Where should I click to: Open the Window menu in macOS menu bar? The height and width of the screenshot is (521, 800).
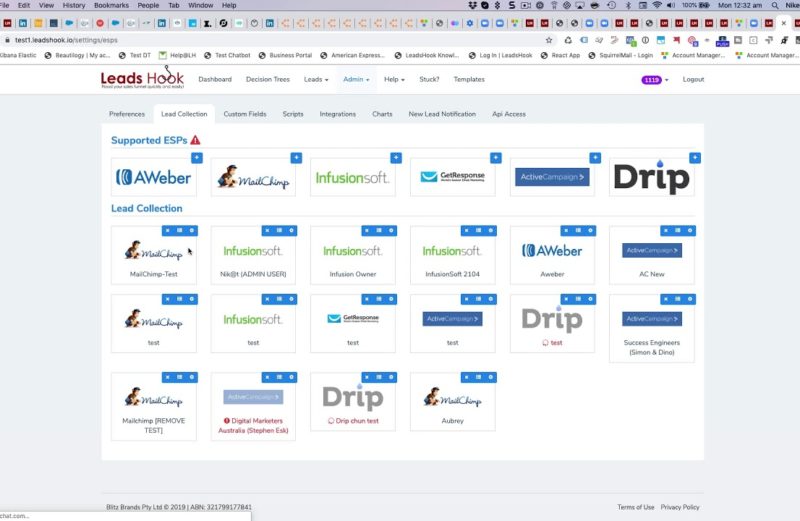click(x=201, y=5)
